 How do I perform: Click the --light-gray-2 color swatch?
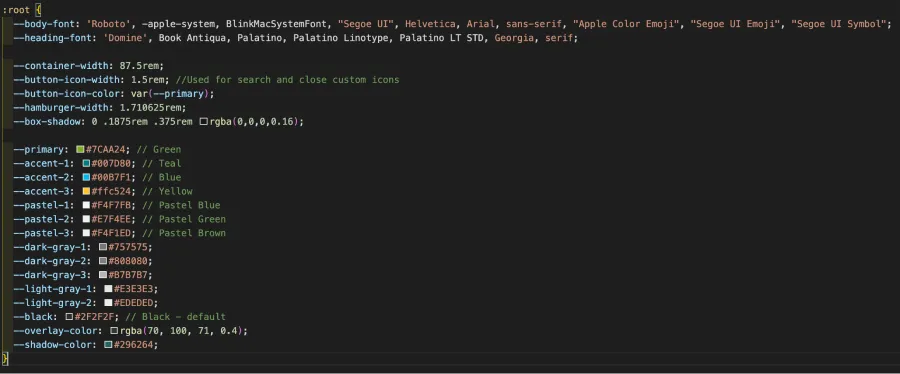tap(108, 303)
